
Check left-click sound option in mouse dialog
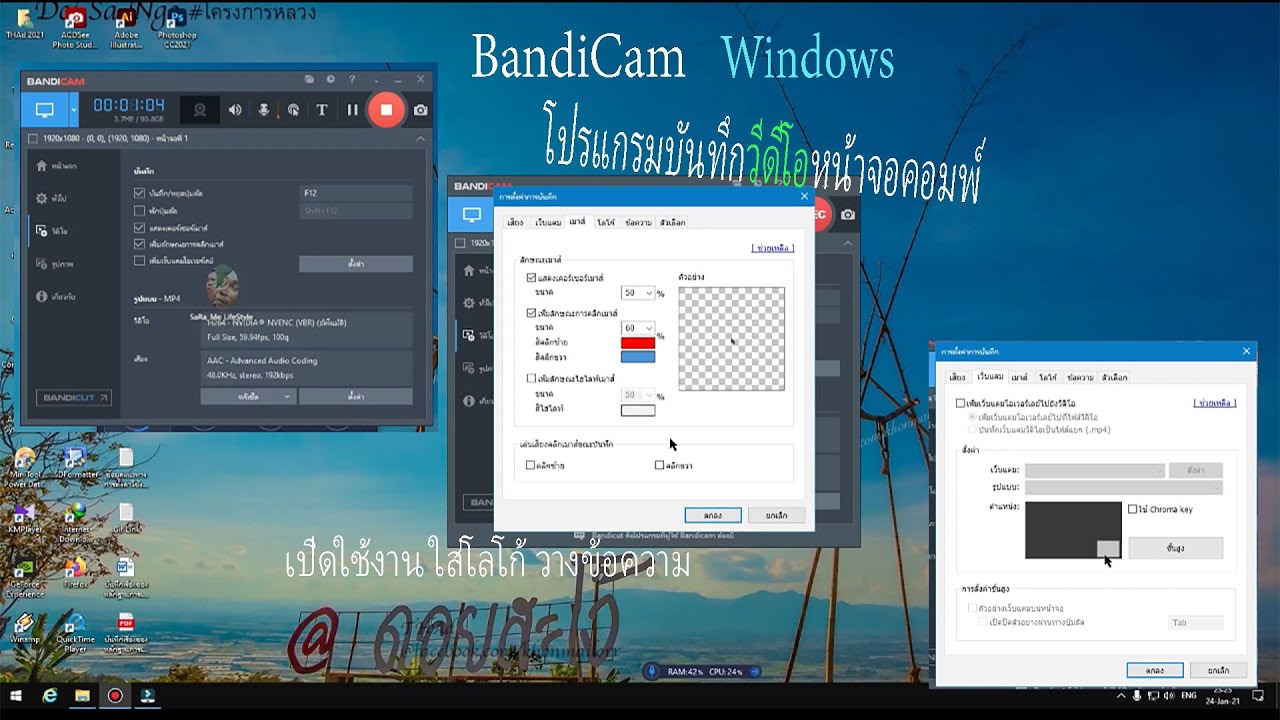[x=531, y=465]
